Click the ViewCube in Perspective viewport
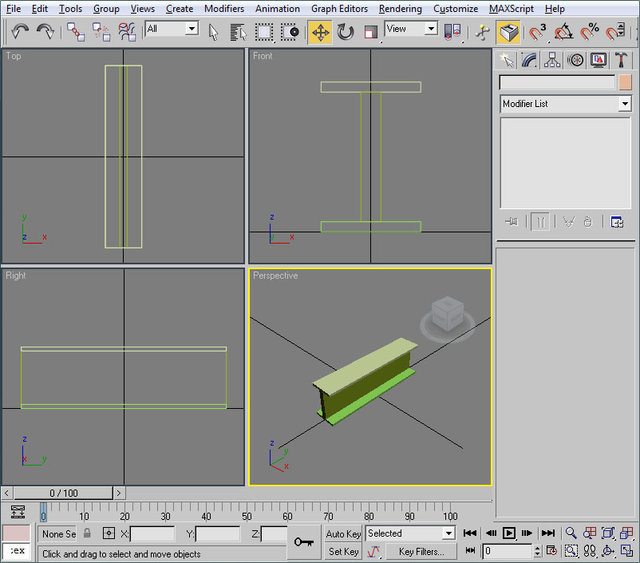Screen dimensions: 640x563 coord(446,312)
